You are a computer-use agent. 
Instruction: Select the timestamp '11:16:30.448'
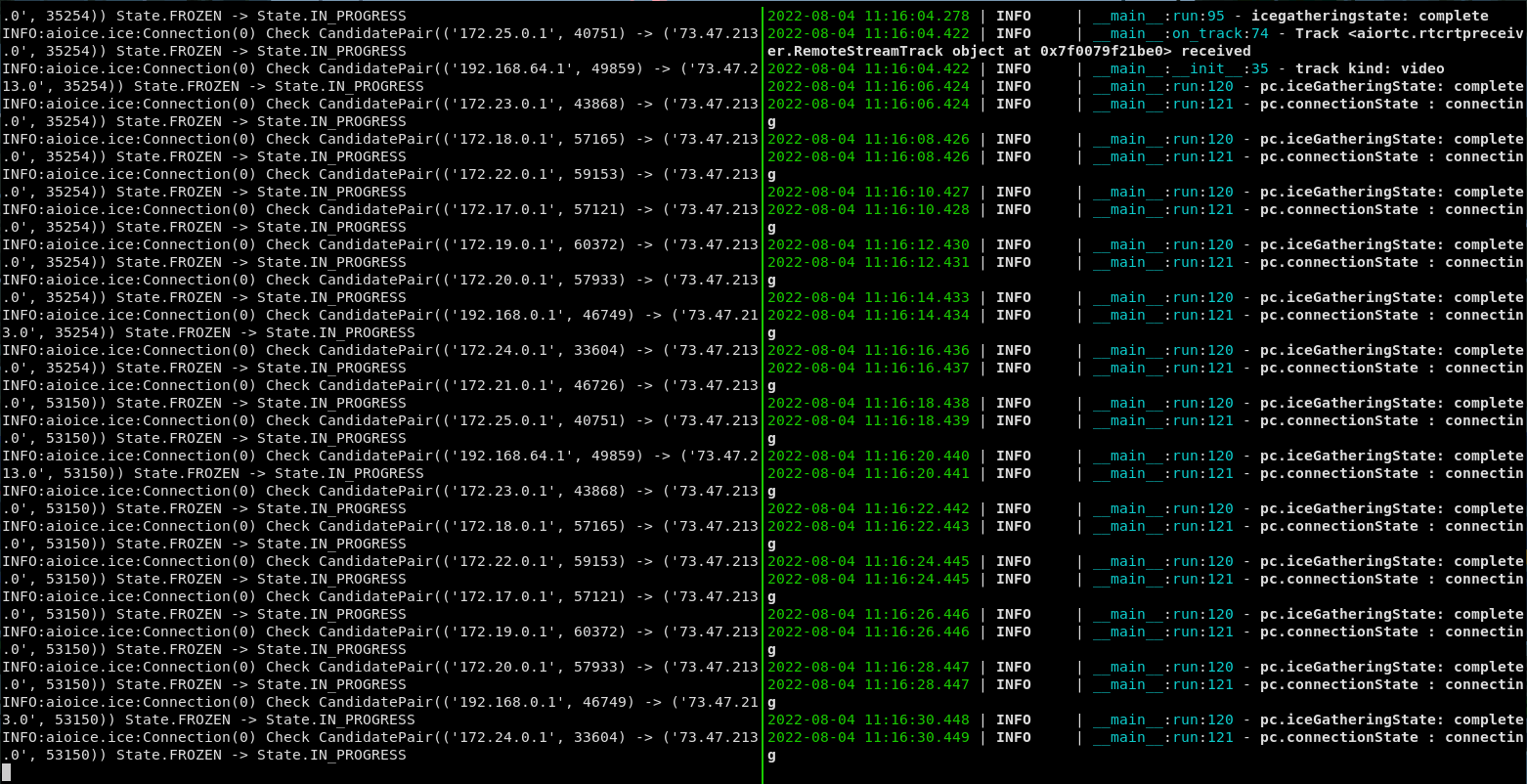coord(917,719)
